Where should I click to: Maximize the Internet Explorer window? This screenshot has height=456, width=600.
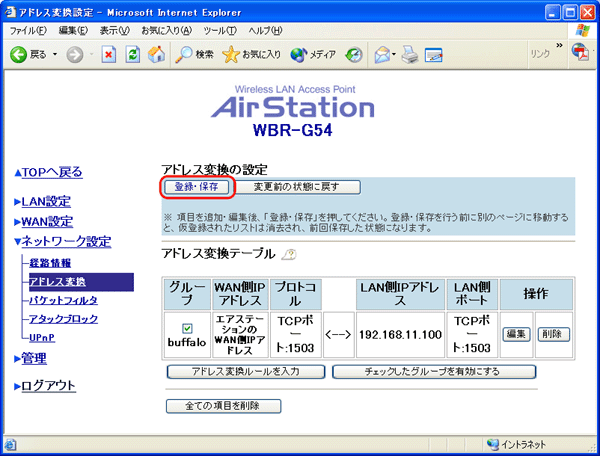(570, 13)
